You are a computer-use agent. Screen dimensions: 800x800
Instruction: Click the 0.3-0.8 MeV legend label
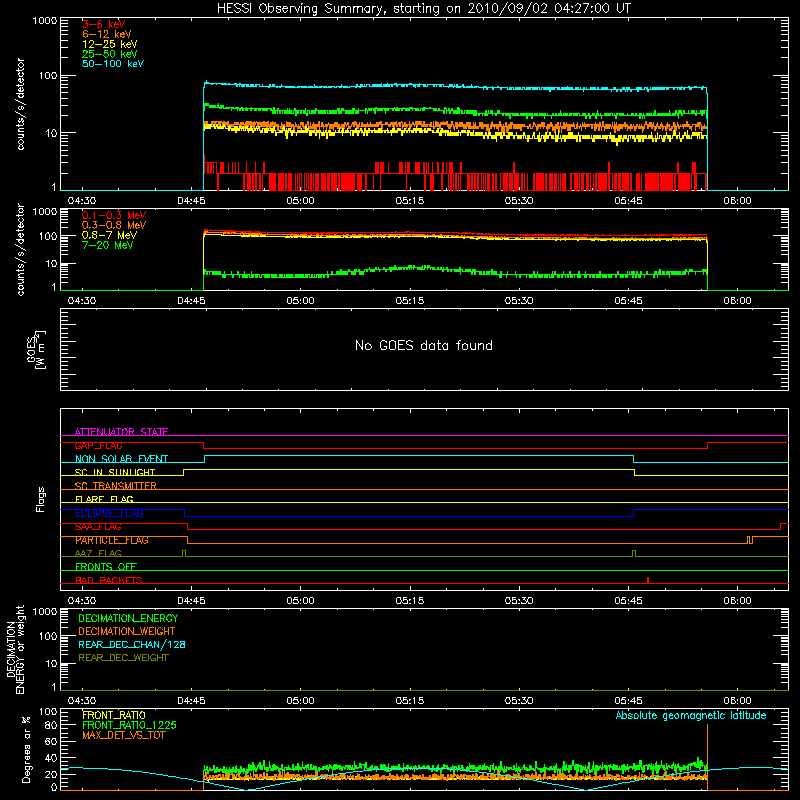tap(114, 225)
